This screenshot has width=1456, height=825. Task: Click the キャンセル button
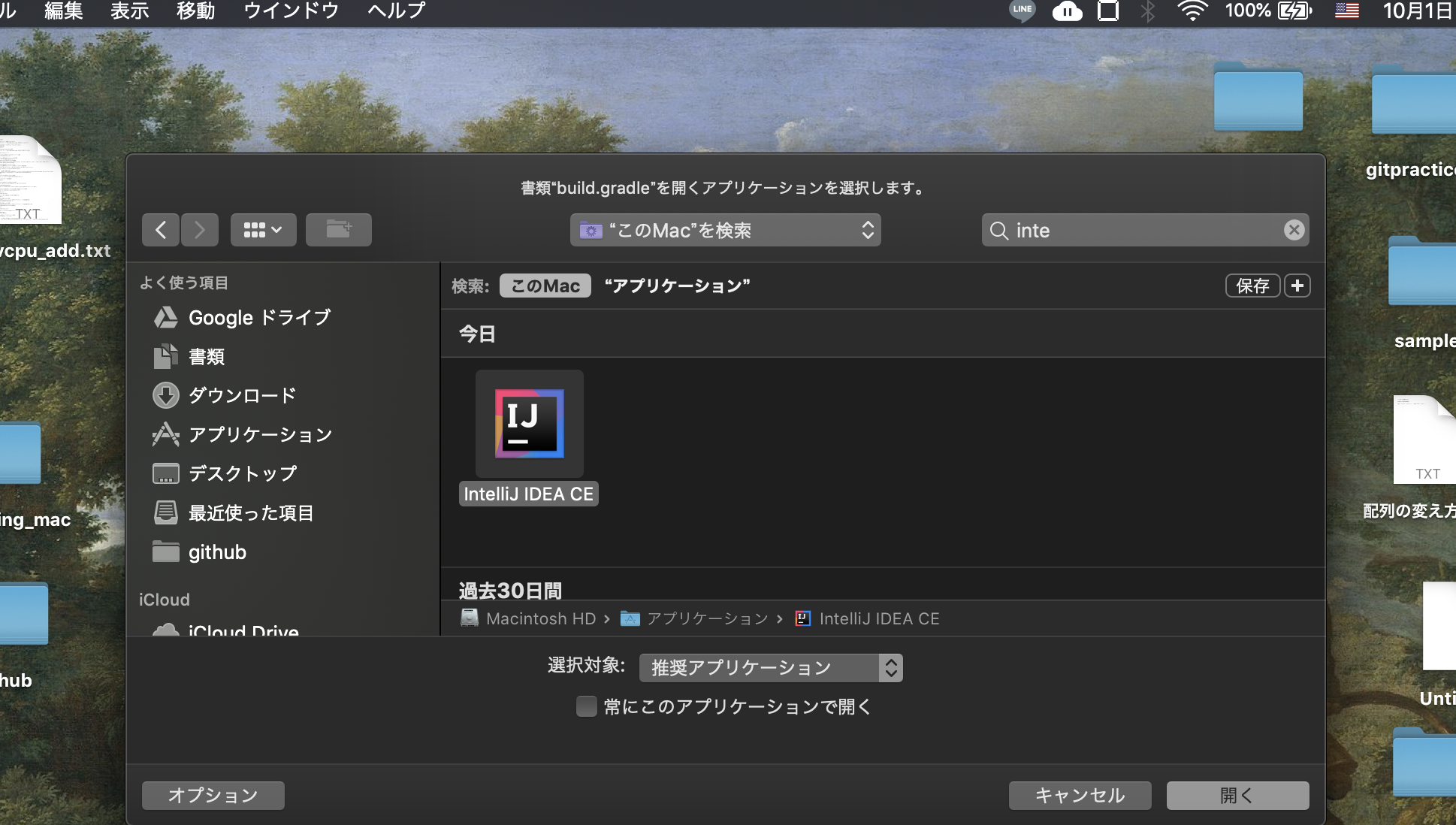pos(1080,795)
